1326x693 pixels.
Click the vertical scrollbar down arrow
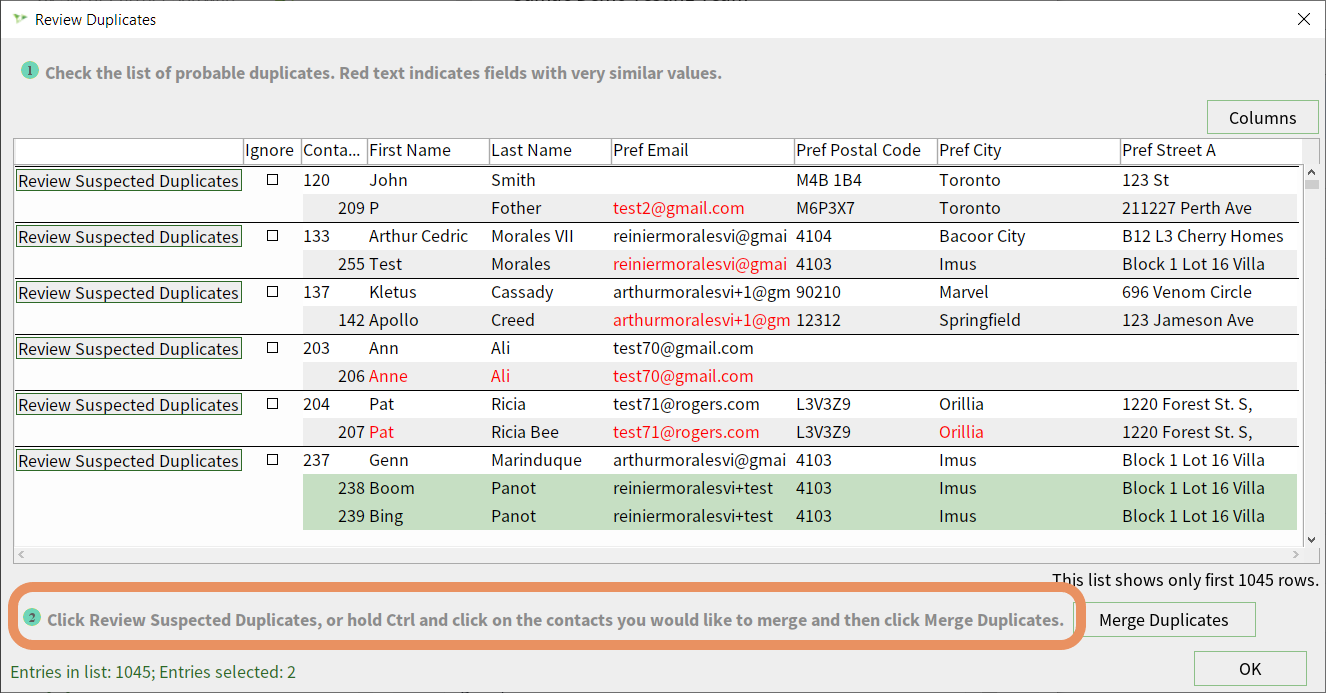point(1312,540)
